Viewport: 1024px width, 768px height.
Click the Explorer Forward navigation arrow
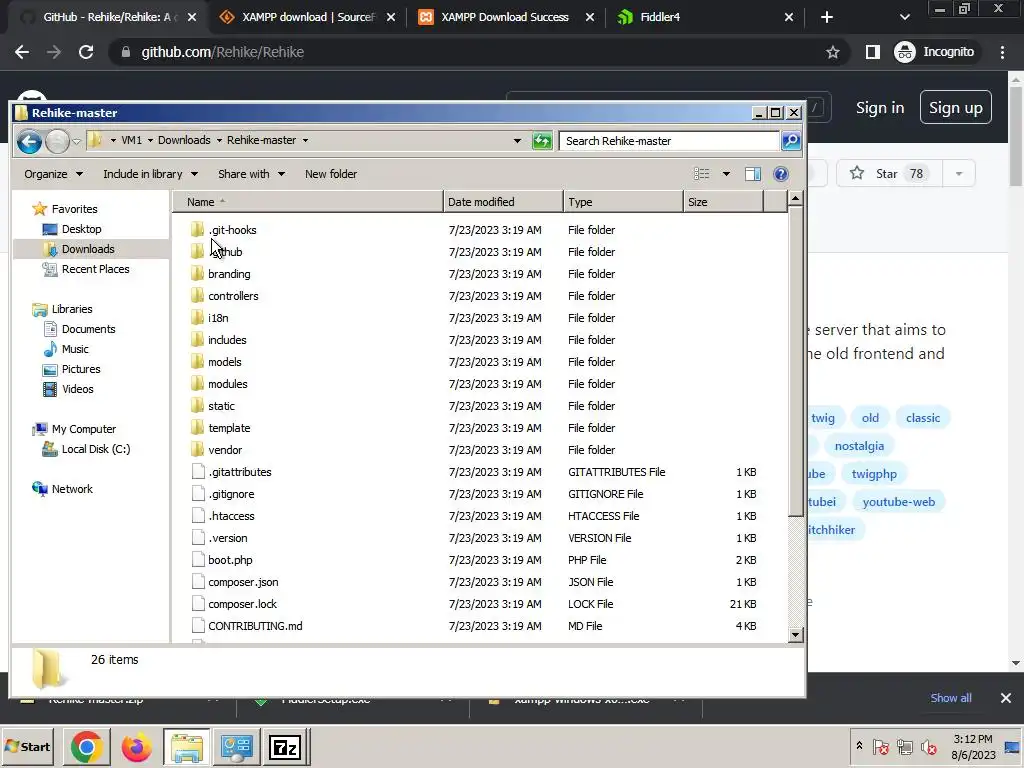click(57, 141)
